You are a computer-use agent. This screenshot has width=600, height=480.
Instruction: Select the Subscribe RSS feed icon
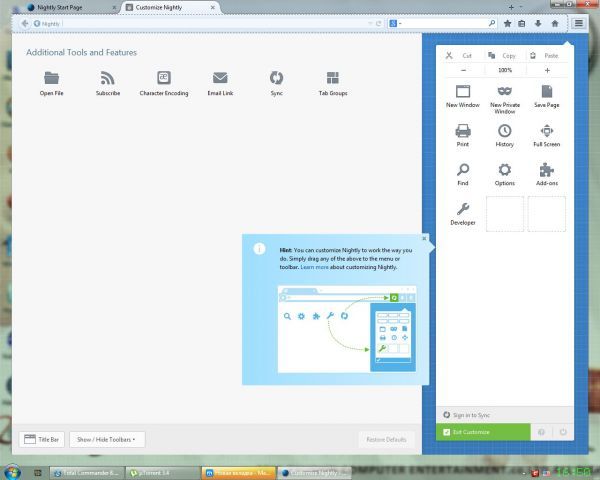(108, 78)
